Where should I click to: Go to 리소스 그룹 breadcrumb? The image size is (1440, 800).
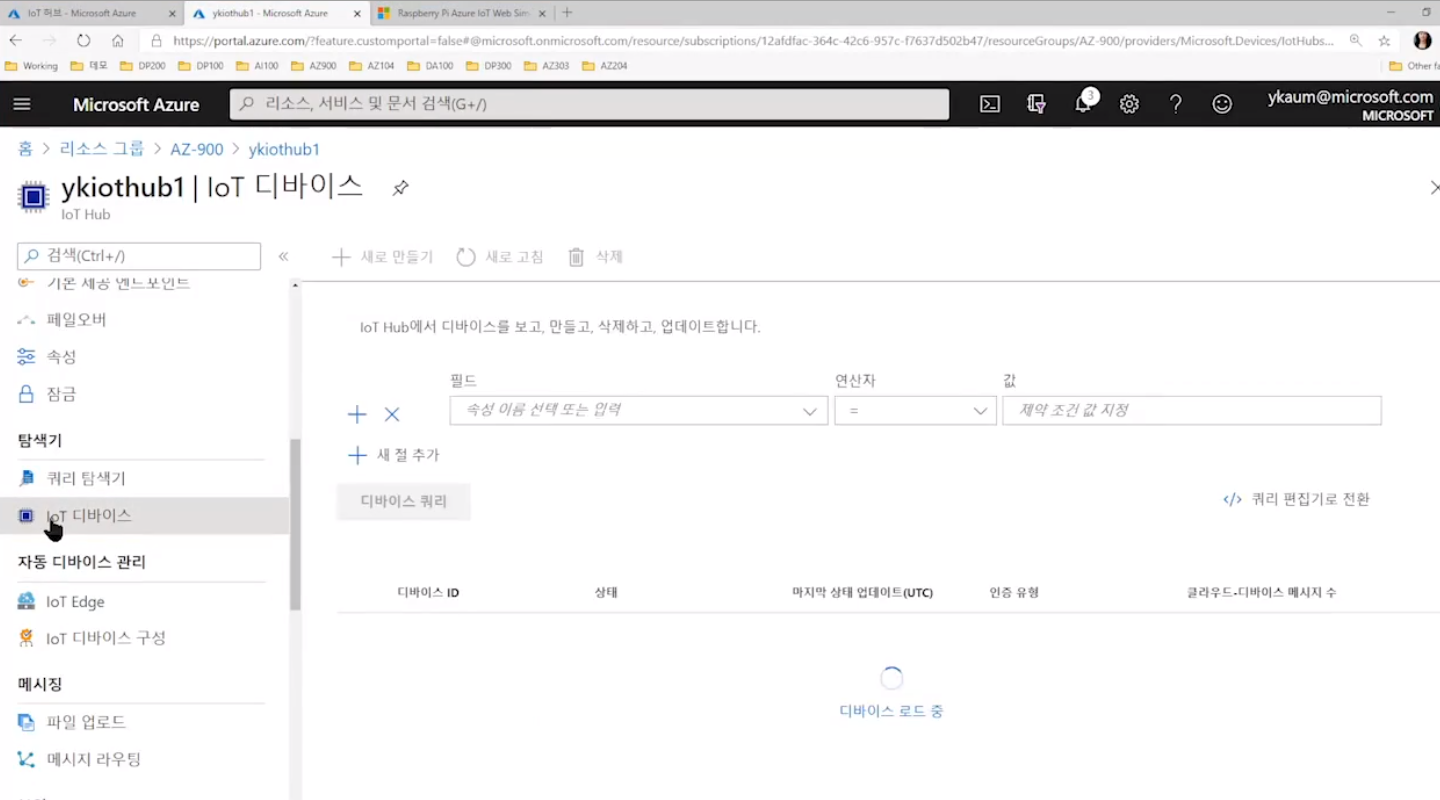102,149
